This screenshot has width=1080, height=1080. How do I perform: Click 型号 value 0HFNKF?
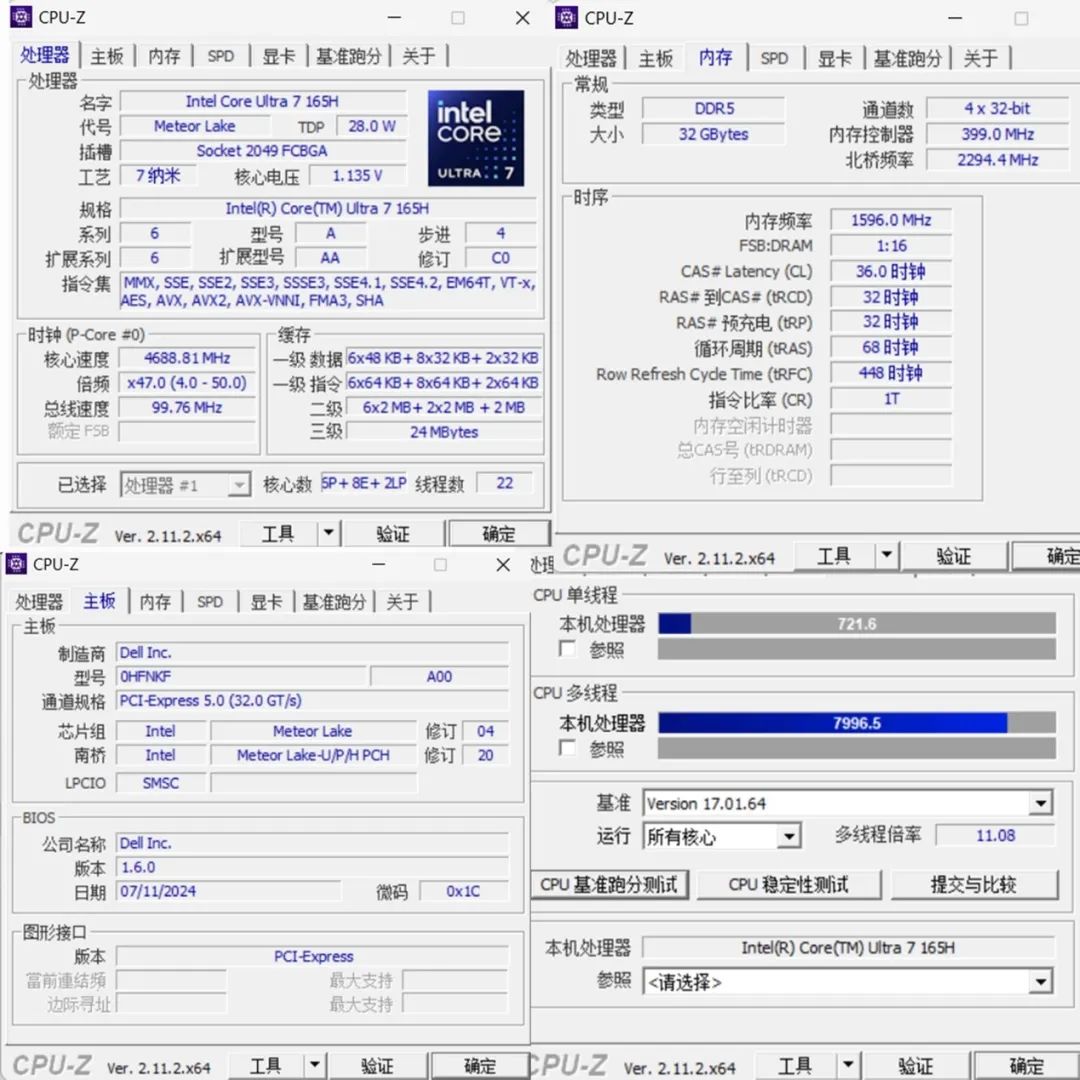241,676
